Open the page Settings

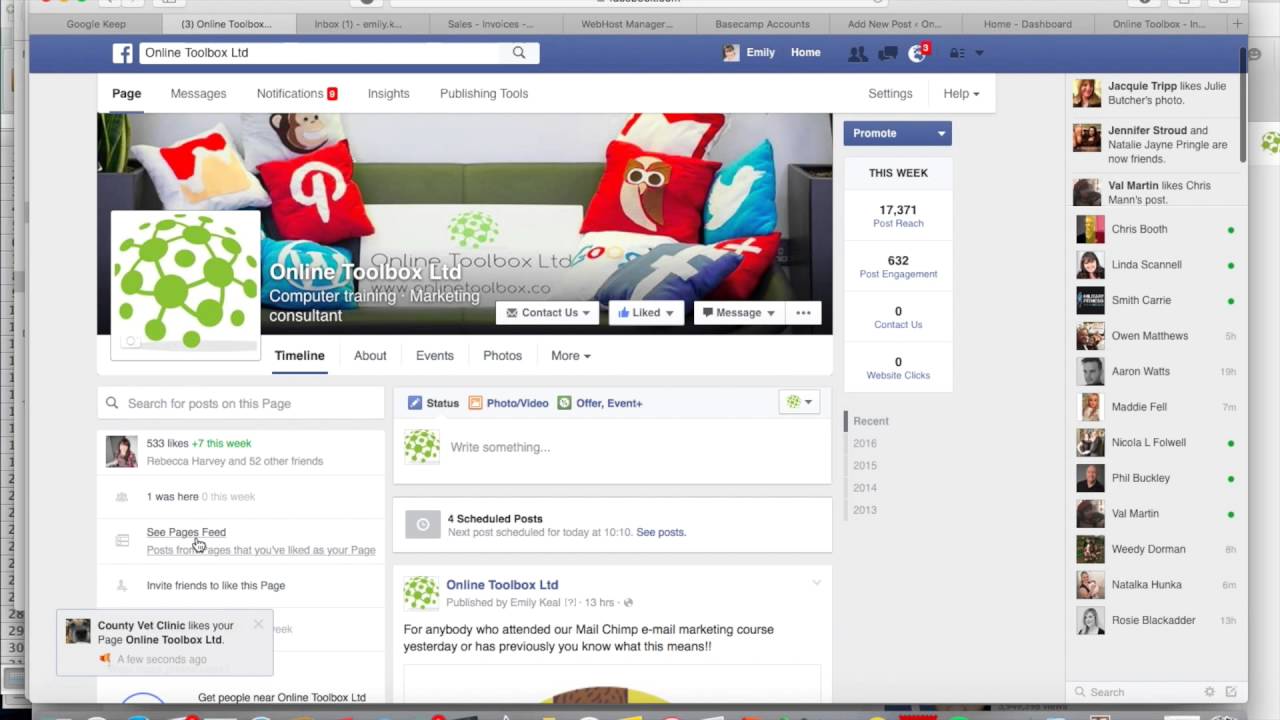[x=890, y=94]
